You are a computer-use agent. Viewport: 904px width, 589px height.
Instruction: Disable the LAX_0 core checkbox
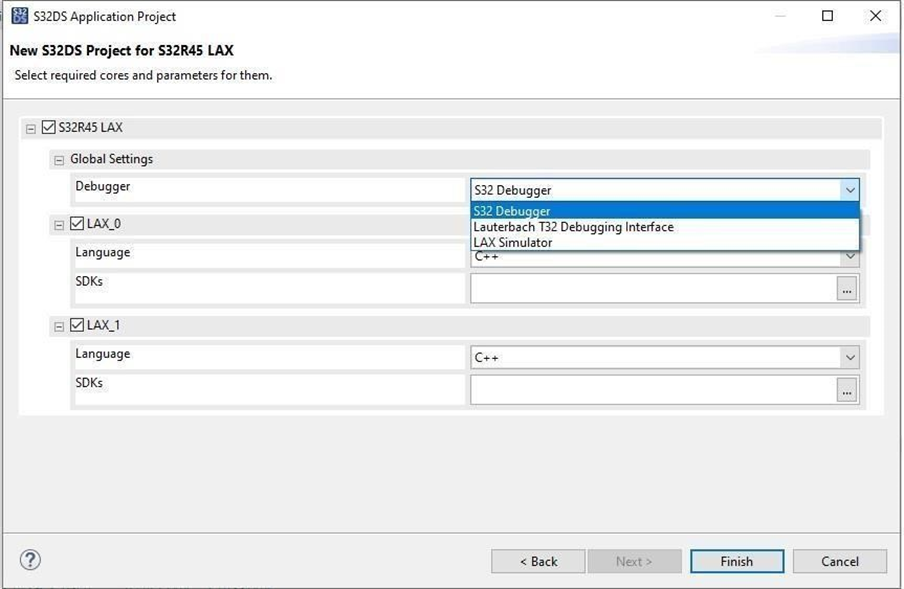(76, 223)
